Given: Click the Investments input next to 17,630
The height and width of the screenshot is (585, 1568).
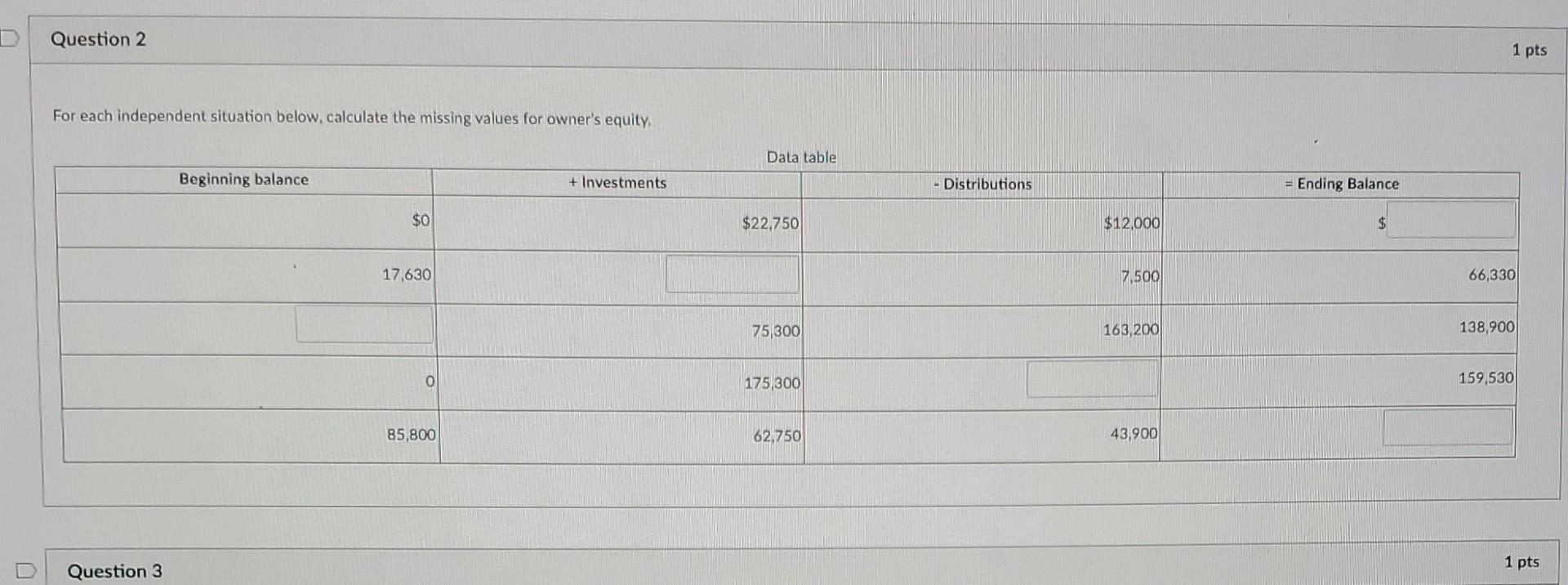Looking at the screenshot, I should (x=732, y=275).
